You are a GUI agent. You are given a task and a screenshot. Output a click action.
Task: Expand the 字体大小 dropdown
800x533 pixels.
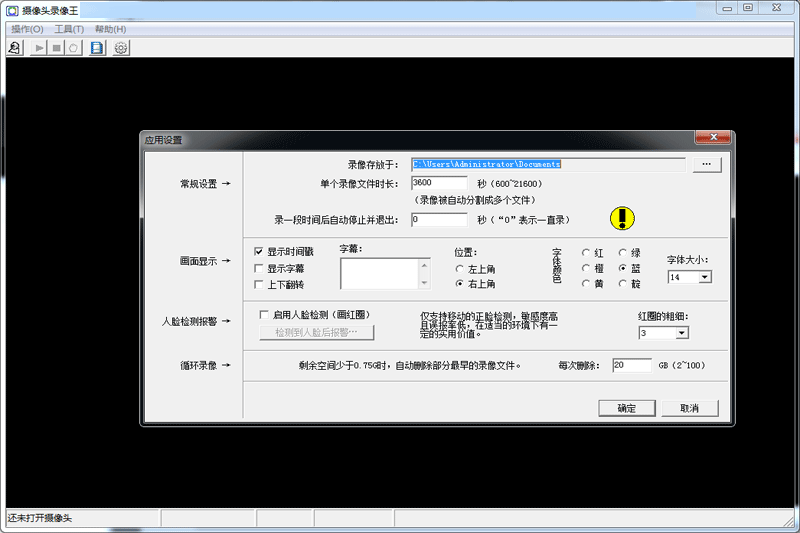point(705,277)
